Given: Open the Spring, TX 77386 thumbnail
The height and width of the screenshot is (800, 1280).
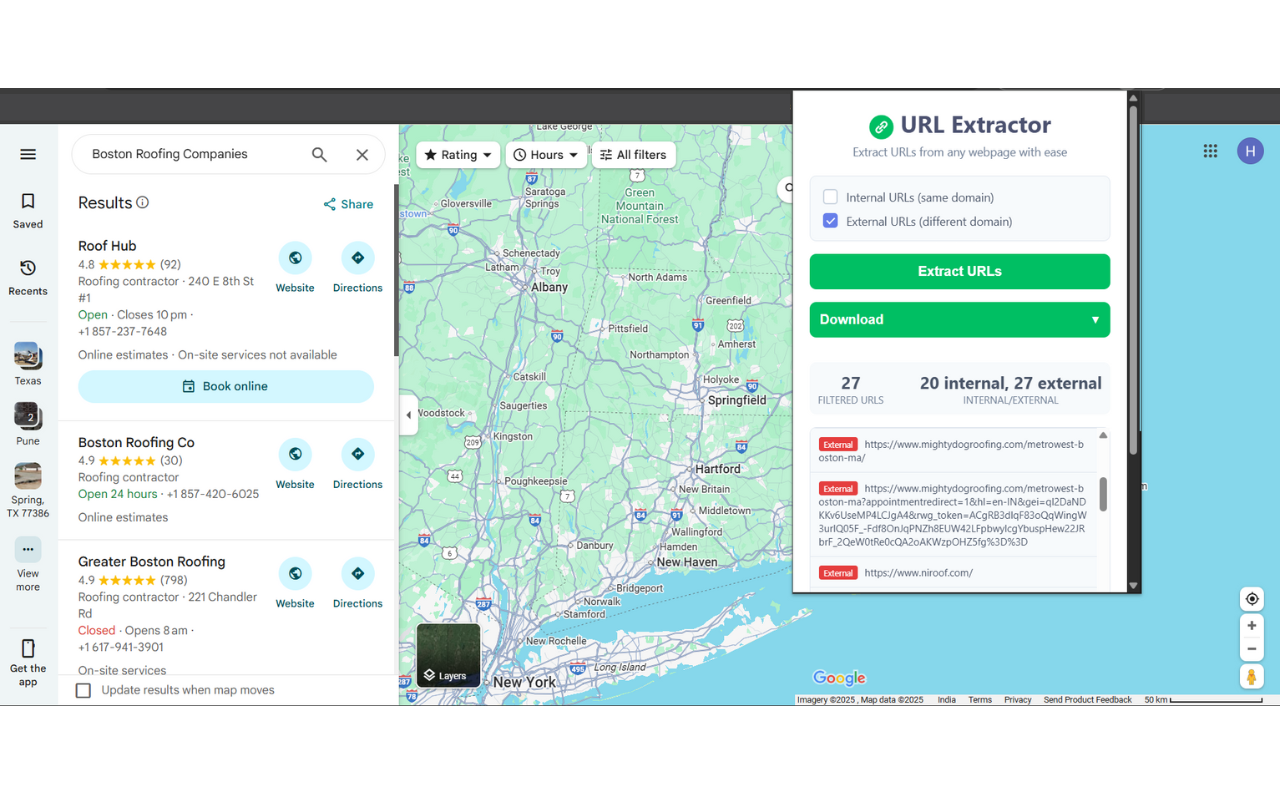Looking at the screenshot, I should tap(28, 476).
